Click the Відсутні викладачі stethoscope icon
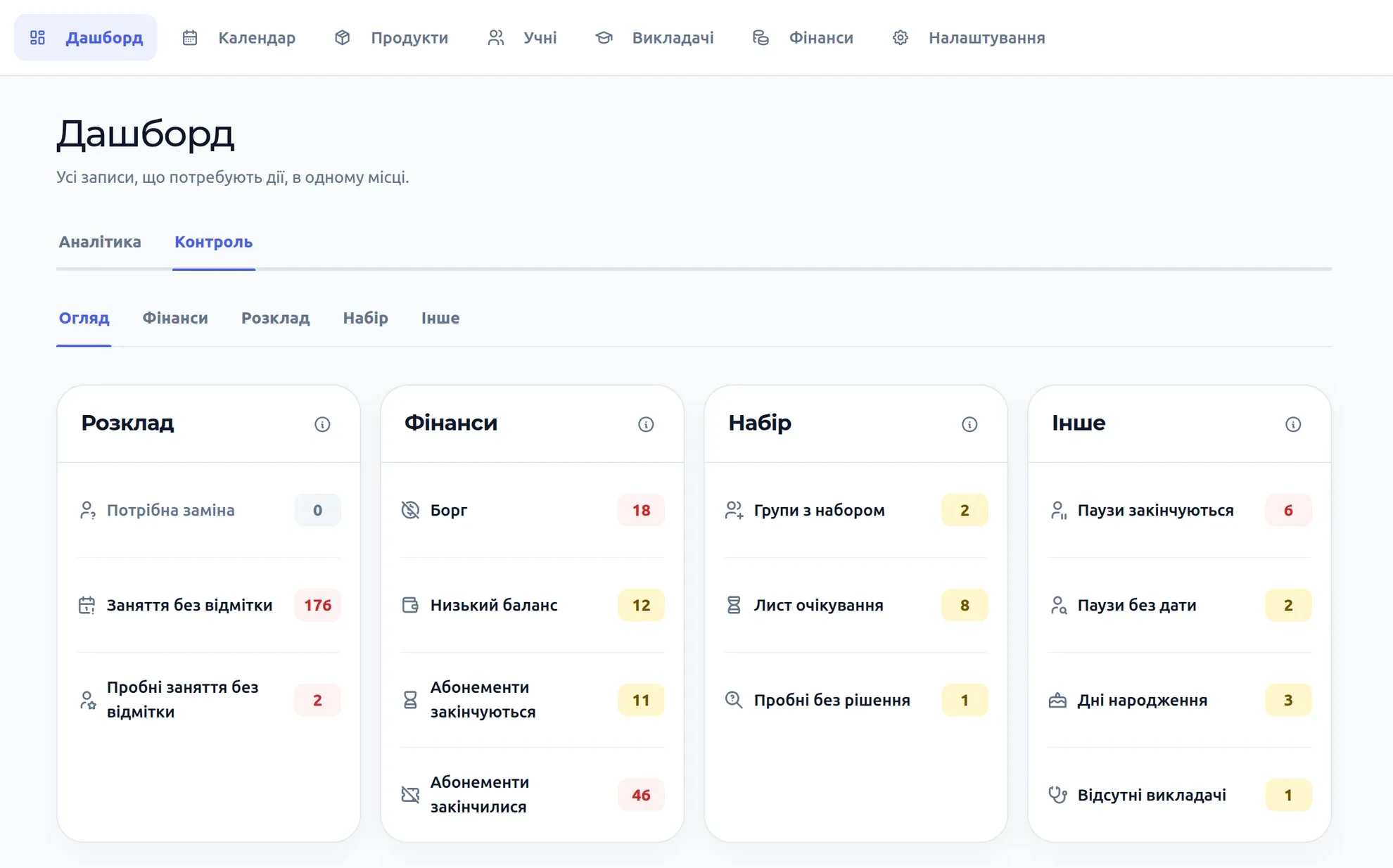 tap(1057, 795)
